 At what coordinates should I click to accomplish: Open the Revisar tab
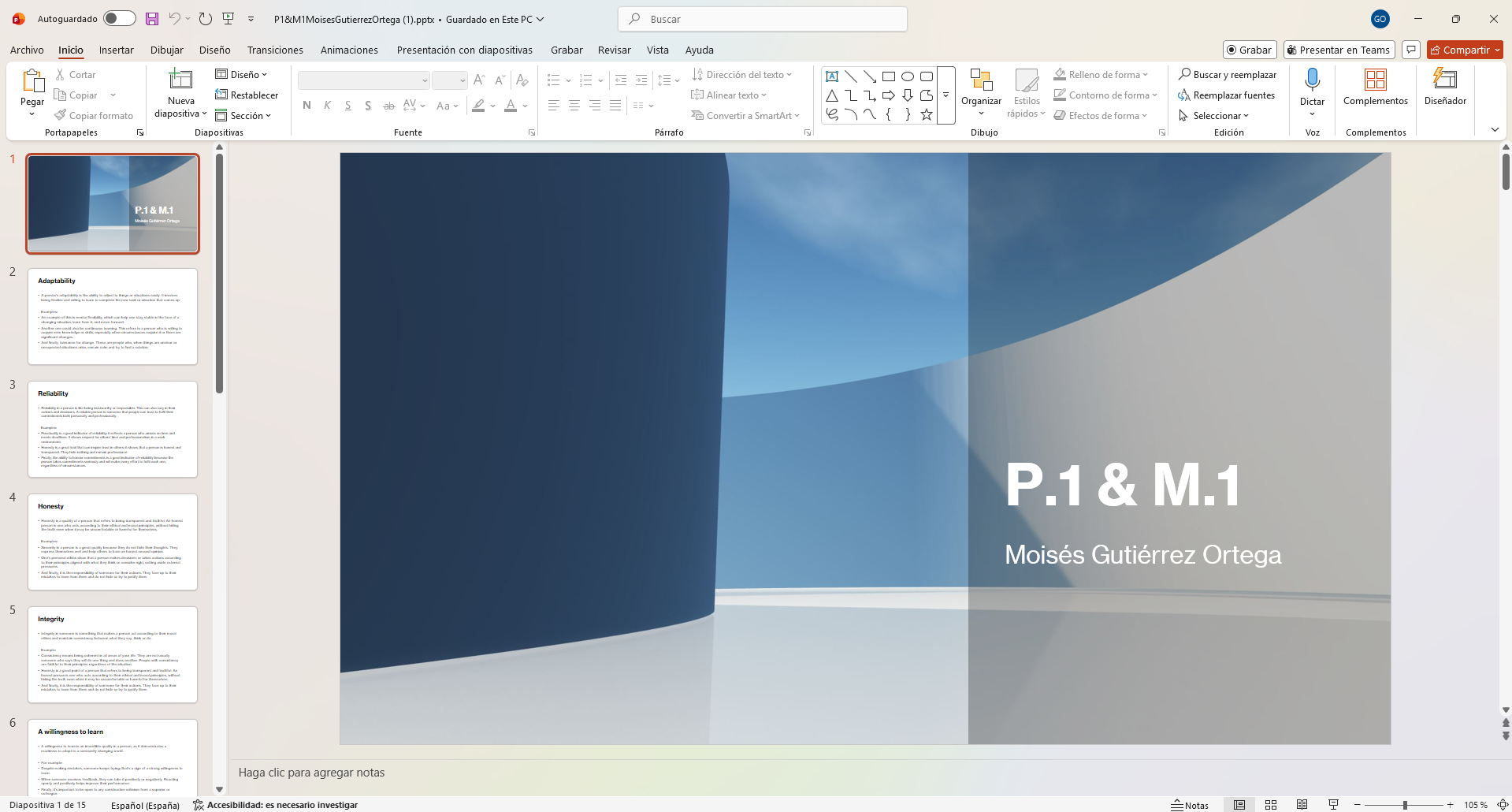click(614, 50)
